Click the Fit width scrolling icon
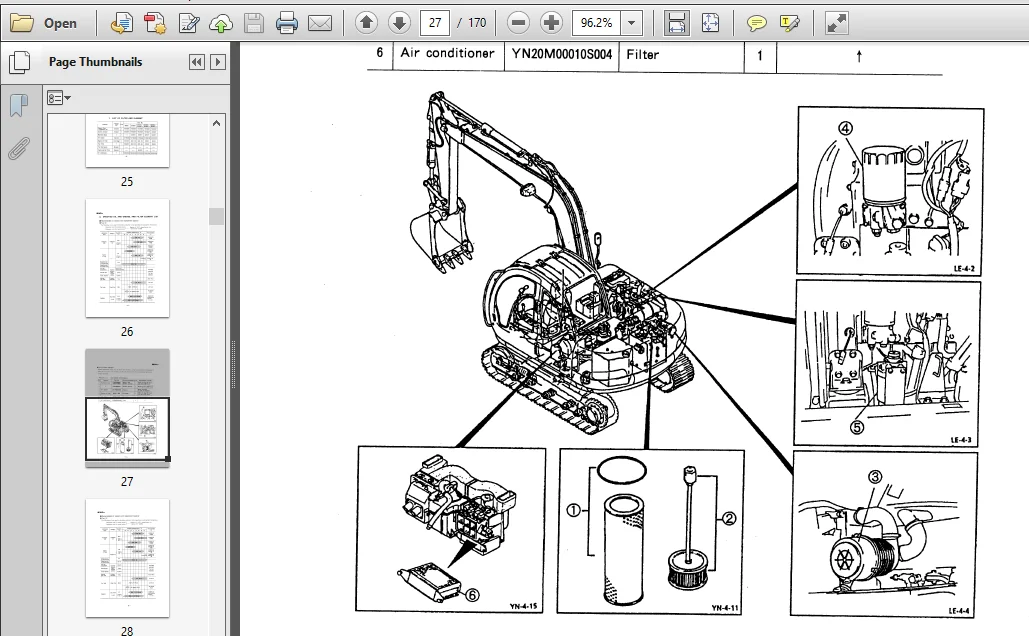Screen dimensions: 1029x636 click(x=676, y=24)
